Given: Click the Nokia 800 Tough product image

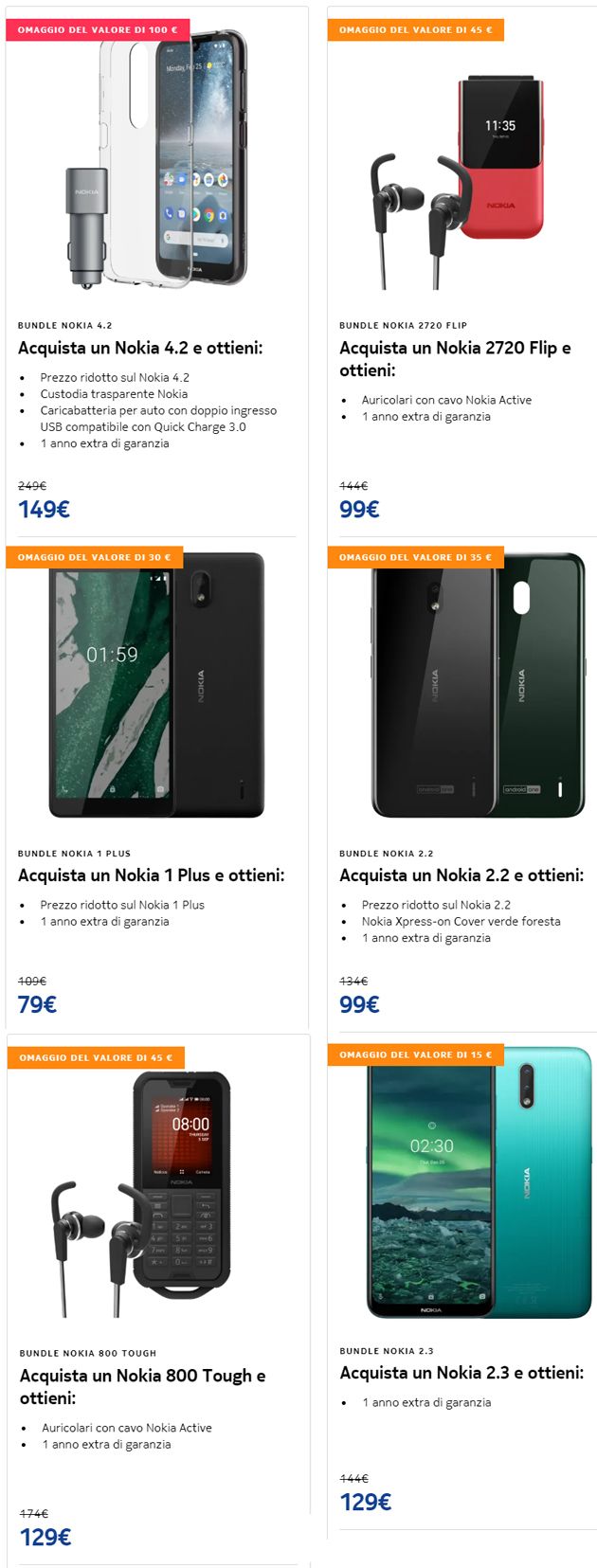Looking at the screenshot, I should tap(141, 1194).
